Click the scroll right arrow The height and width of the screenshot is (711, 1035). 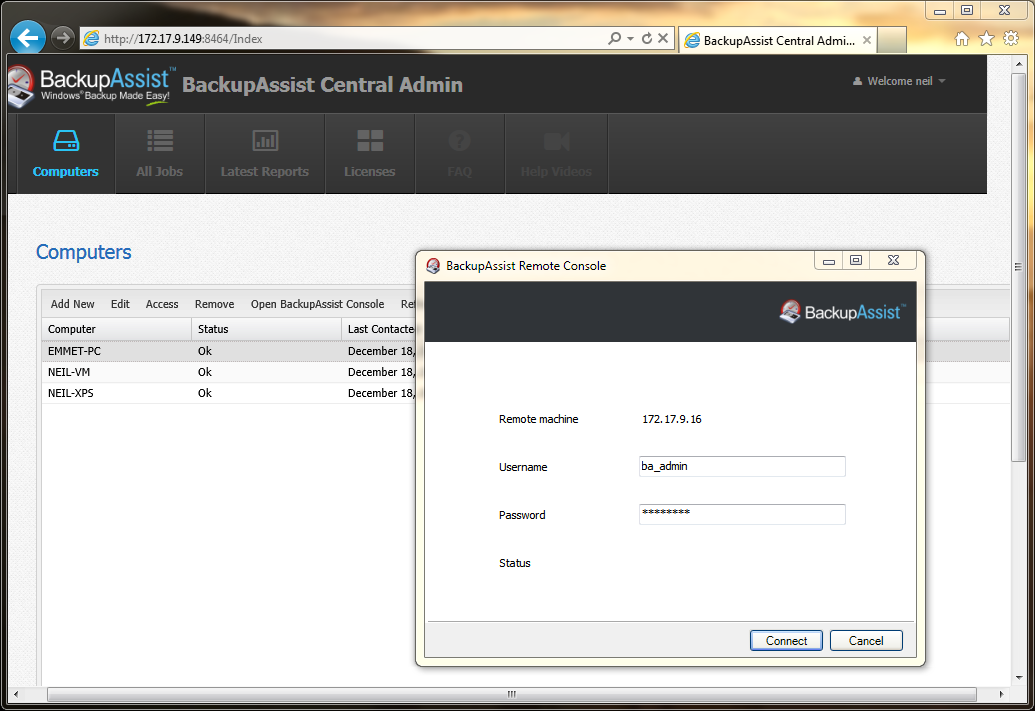pyautogui.click(x=1001, y=694)
